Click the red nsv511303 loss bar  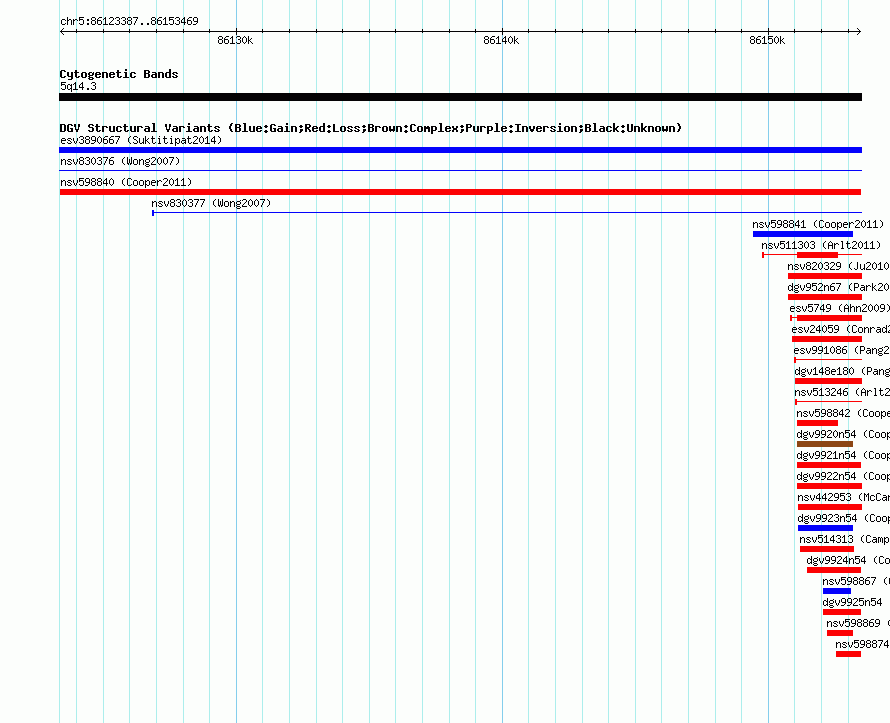[817, 255]
